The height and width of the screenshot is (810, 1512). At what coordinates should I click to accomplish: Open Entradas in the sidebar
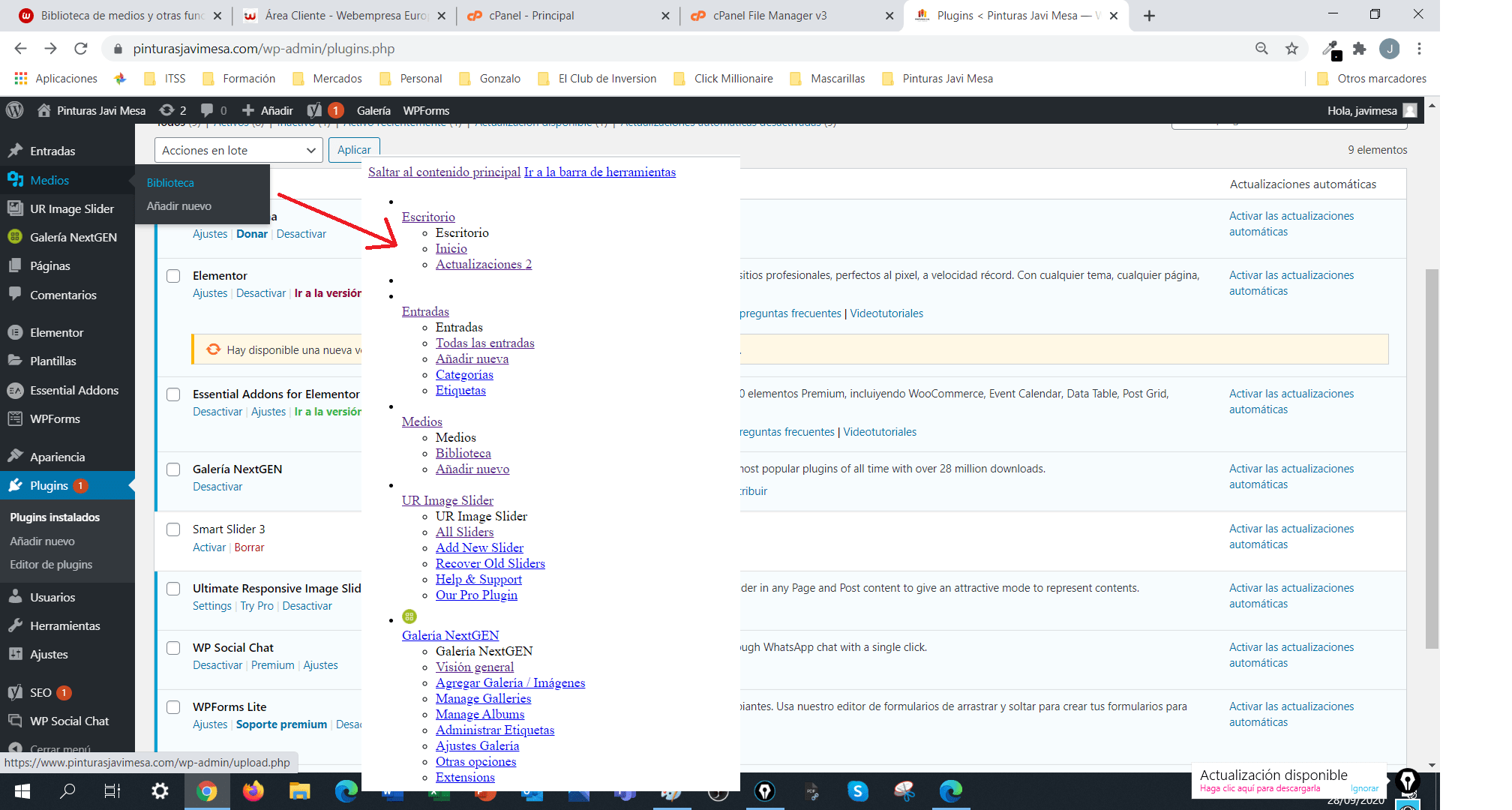point(52,151)
